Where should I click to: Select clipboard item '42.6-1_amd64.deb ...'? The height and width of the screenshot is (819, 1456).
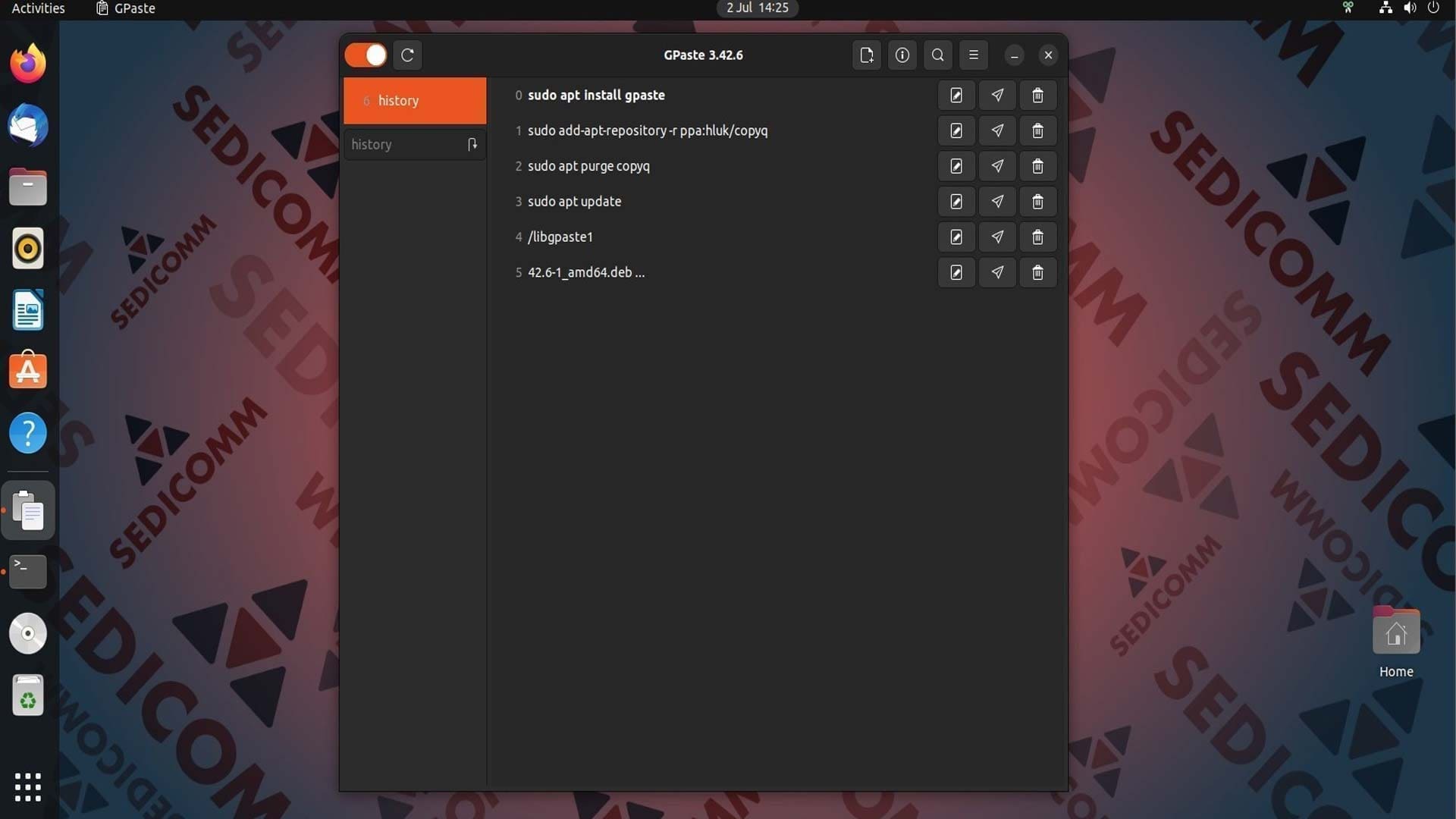586,272
